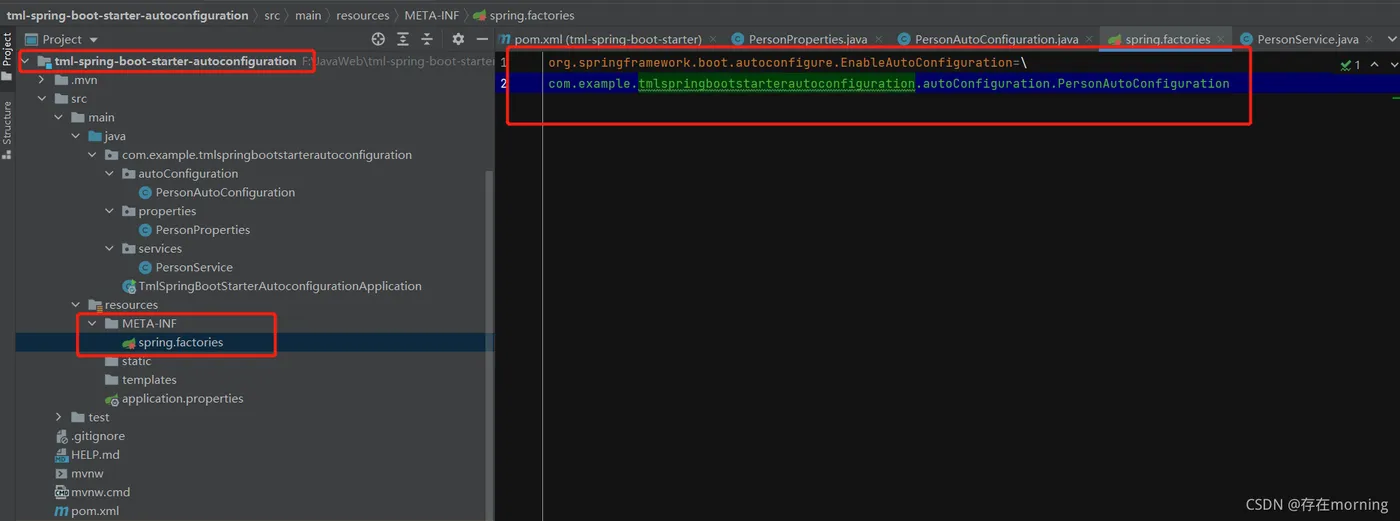Viewport: 1400px width, 521px height.
Task: Click the Select Opened File locate icon
Action: click(x=378, y=39)
